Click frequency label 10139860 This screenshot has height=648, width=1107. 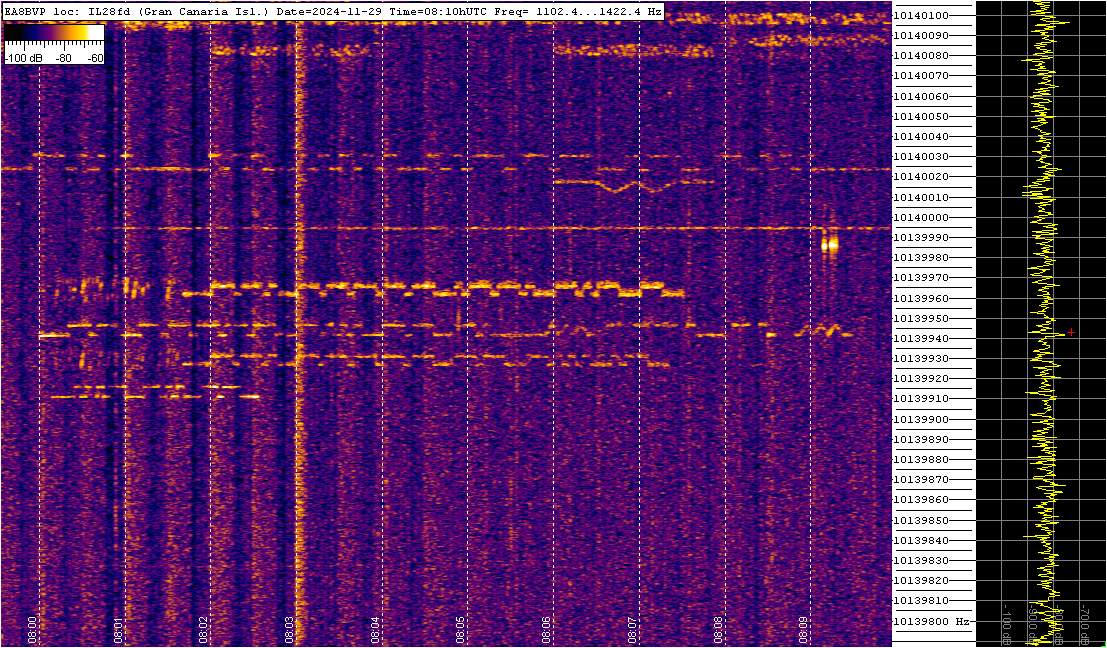click(921, 500)
